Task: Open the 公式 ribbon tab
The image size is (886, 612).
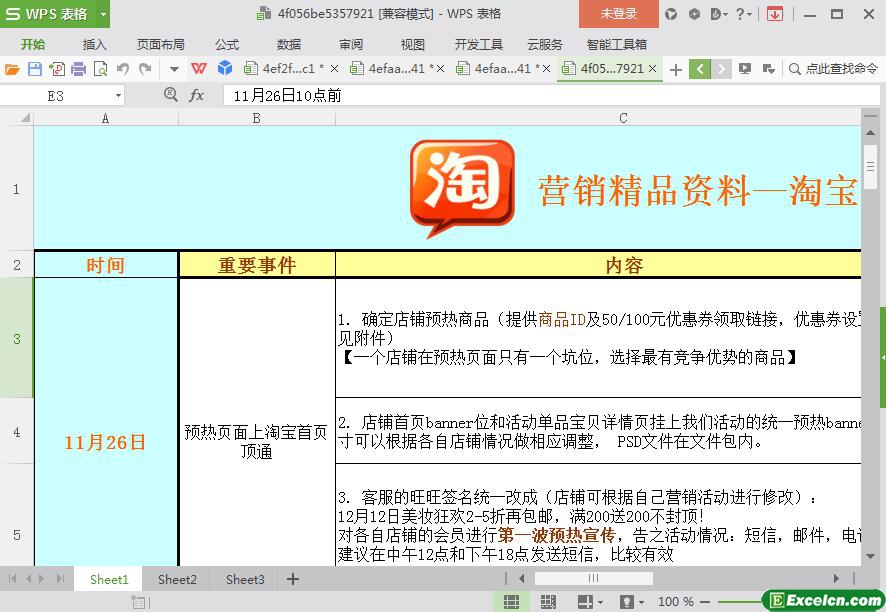Action: pyautogui.click(x=227, y=44)
